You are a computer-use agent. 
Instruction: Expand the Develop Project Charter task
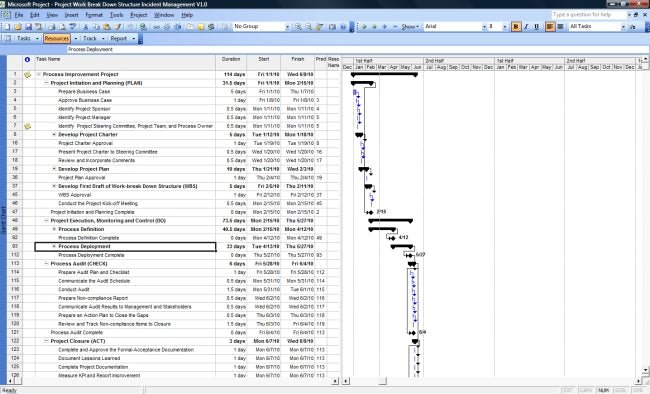[x=54, y=135]
